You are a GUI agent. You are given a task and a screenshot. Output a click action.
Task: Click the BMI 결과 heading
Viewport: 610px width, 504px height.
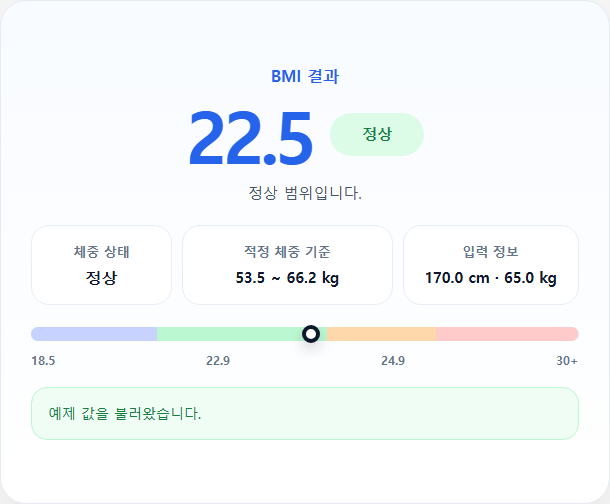pos(305,76)
